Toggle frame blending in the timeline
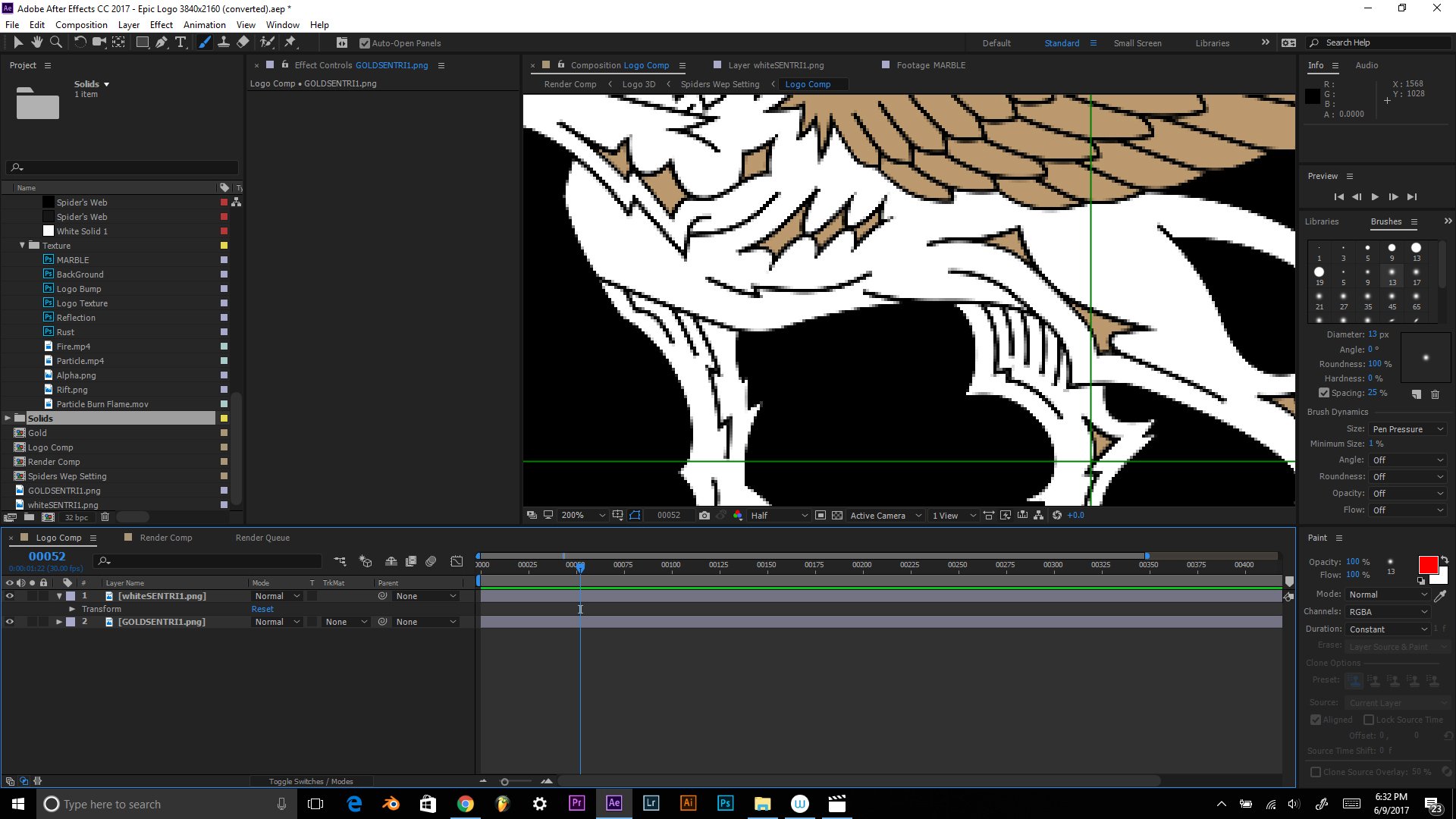This screenshot has width=1456, height=819. (x=411, y=561)
